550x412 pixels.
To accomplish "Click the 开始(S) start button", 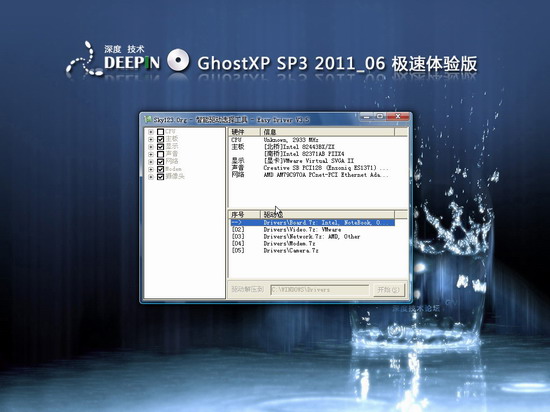I will (x=389, y=290).
